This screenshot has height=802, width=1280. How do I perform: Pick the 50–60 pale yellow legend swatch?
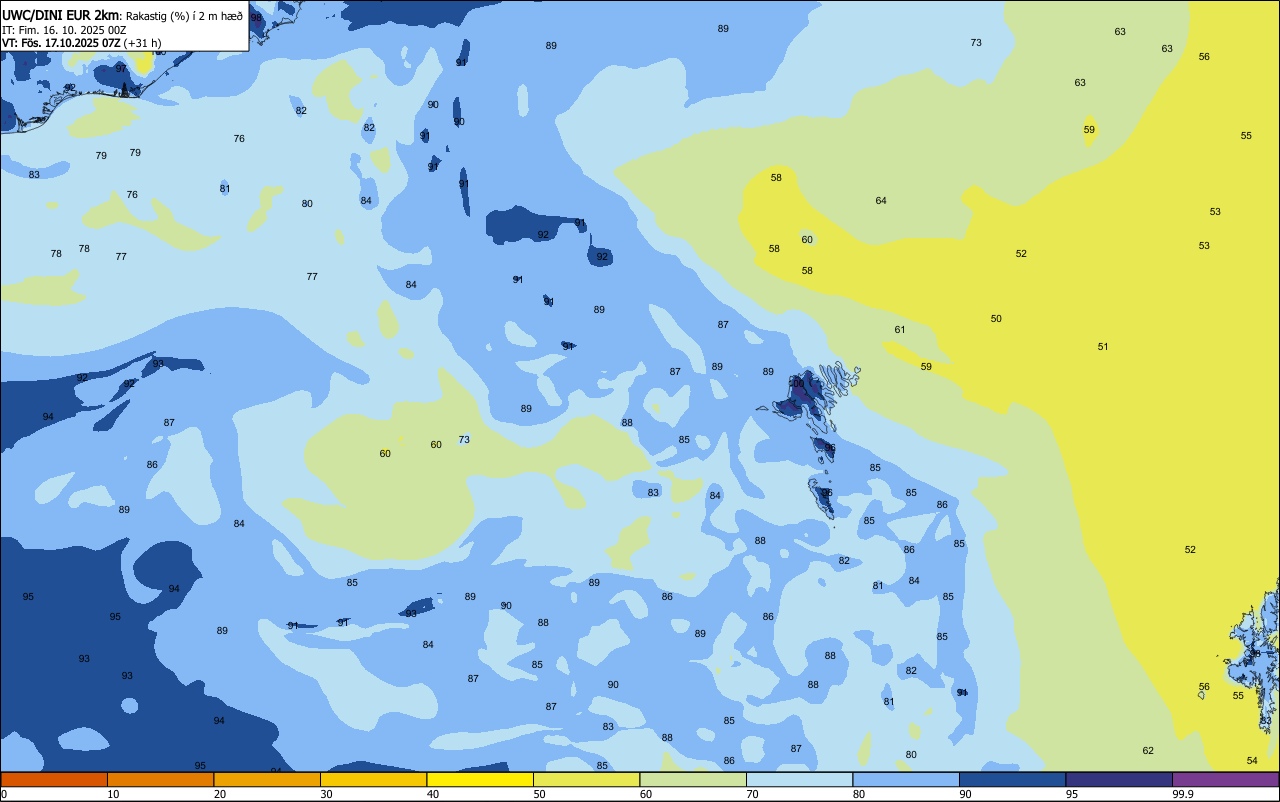click(x=586, y=779)
